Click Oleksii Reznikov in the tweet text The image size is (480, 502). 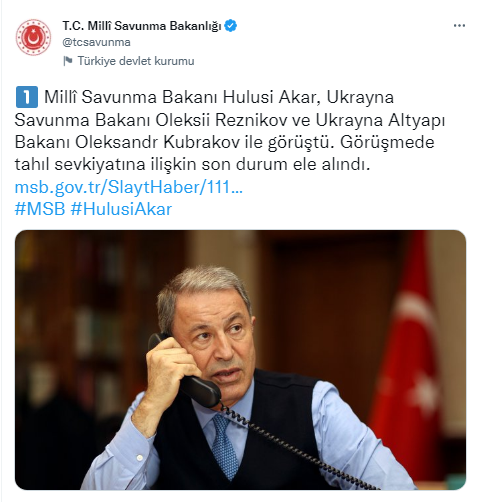coord(221,120)
